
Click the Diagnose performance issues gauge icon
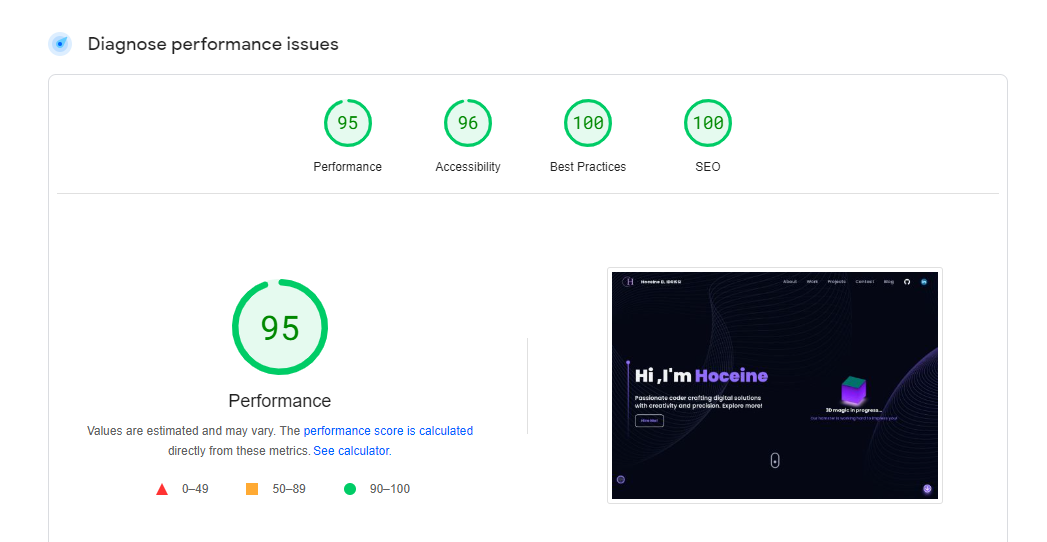tap(60, 44)
